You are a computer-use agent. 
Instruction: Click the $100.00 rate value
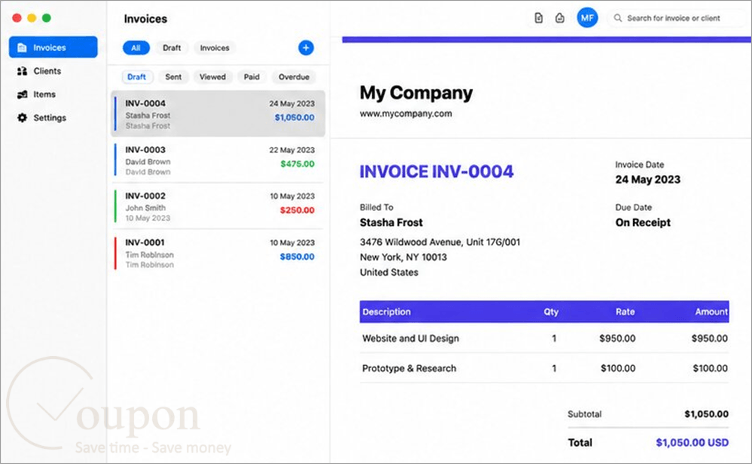[x=618, y=368]
